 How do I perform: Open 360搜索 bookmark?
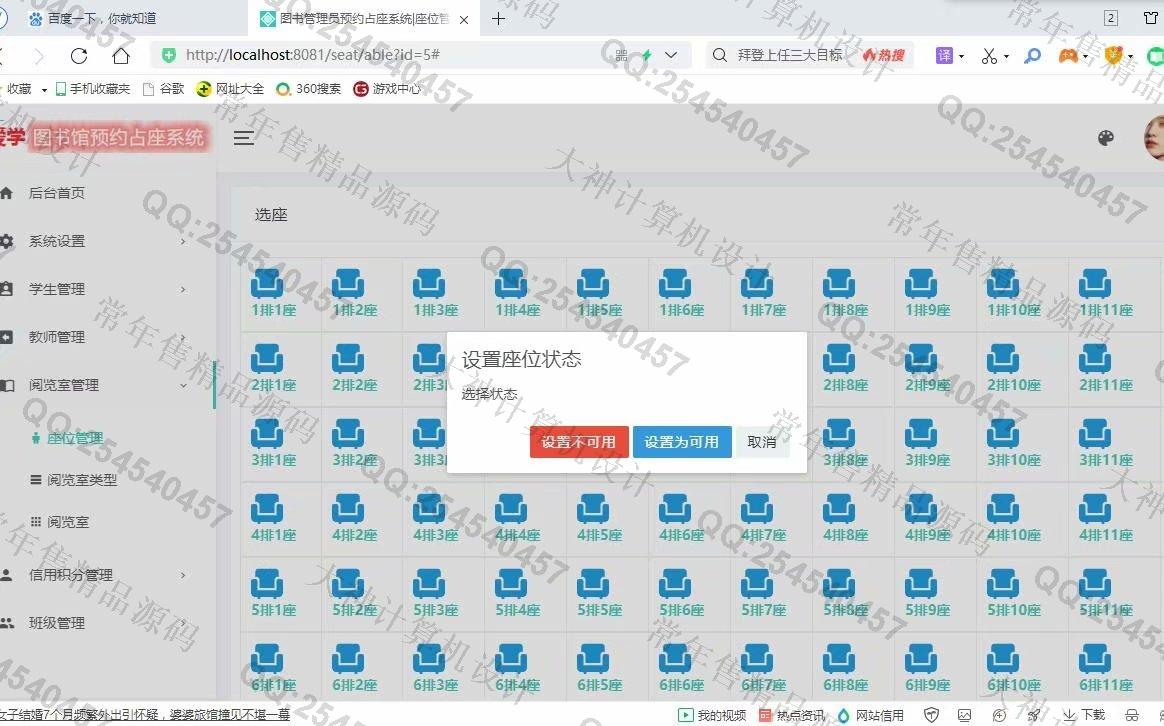coord(308,89)
